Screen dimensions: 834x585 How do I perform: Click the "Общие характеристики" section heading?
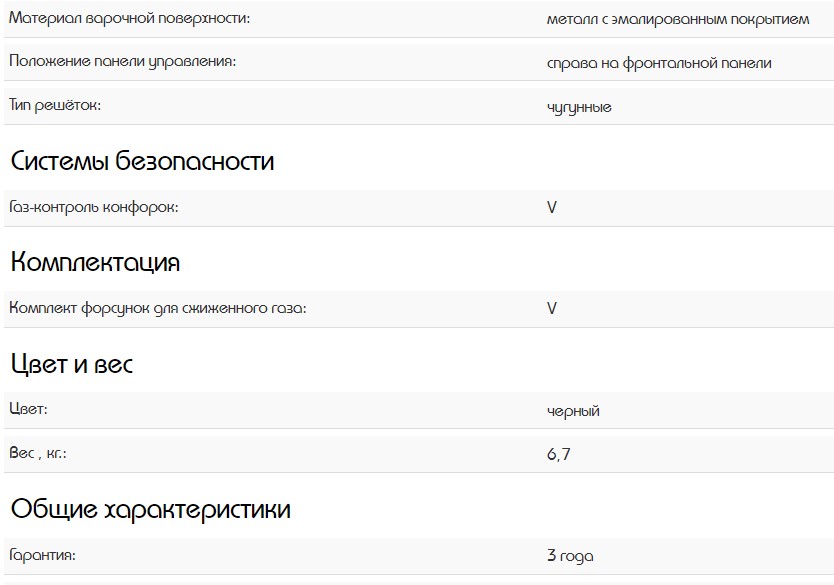coord(150,509)
